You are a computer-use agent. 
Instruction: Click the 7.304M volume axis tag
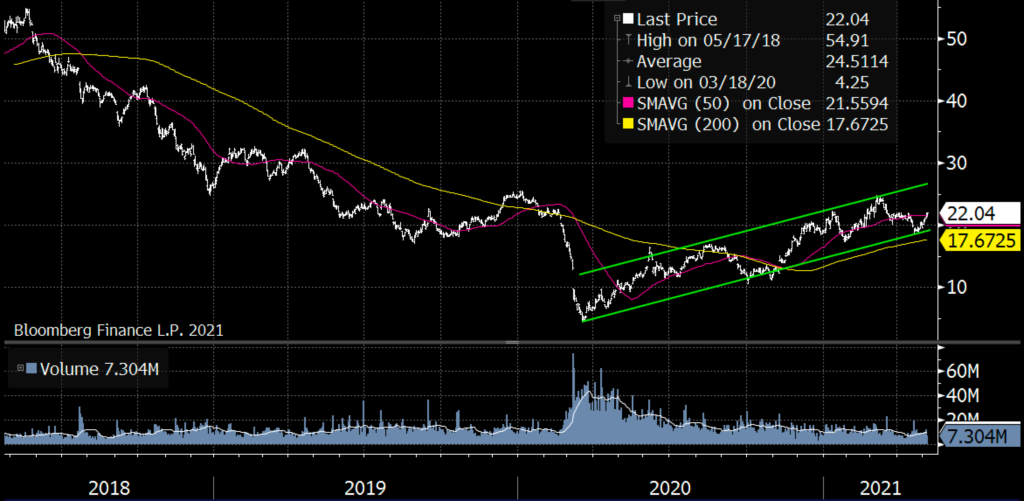980,438
